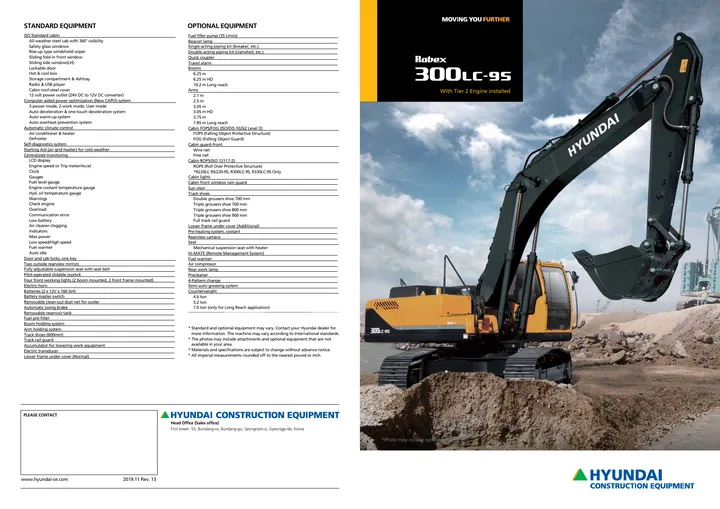This screenshot has width=720, height=509.
Task: Click 'Fuel level gauge' item
Action: (x=45, y=182)
